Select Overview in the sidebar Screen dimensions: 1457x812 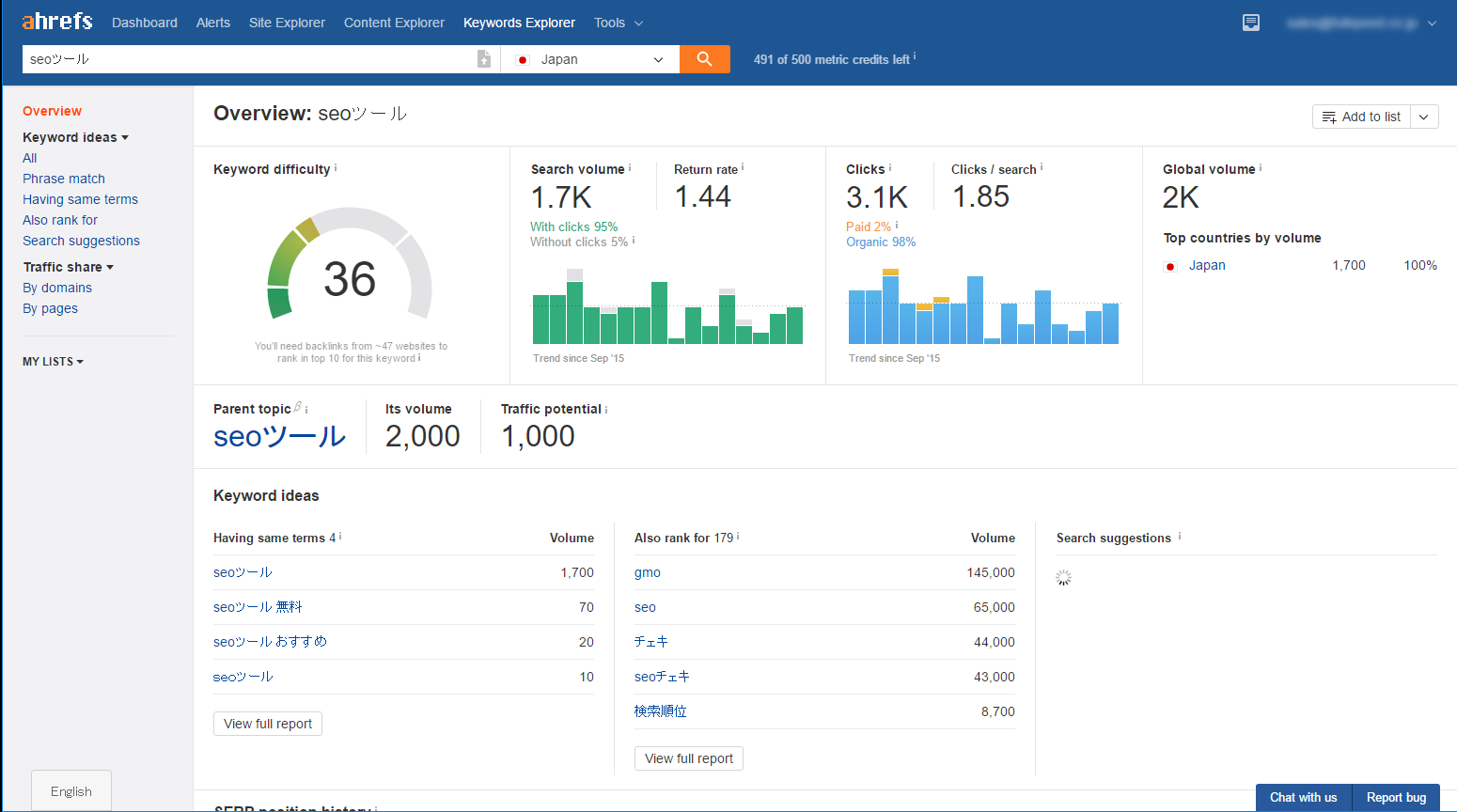click(x=53, y=111)
